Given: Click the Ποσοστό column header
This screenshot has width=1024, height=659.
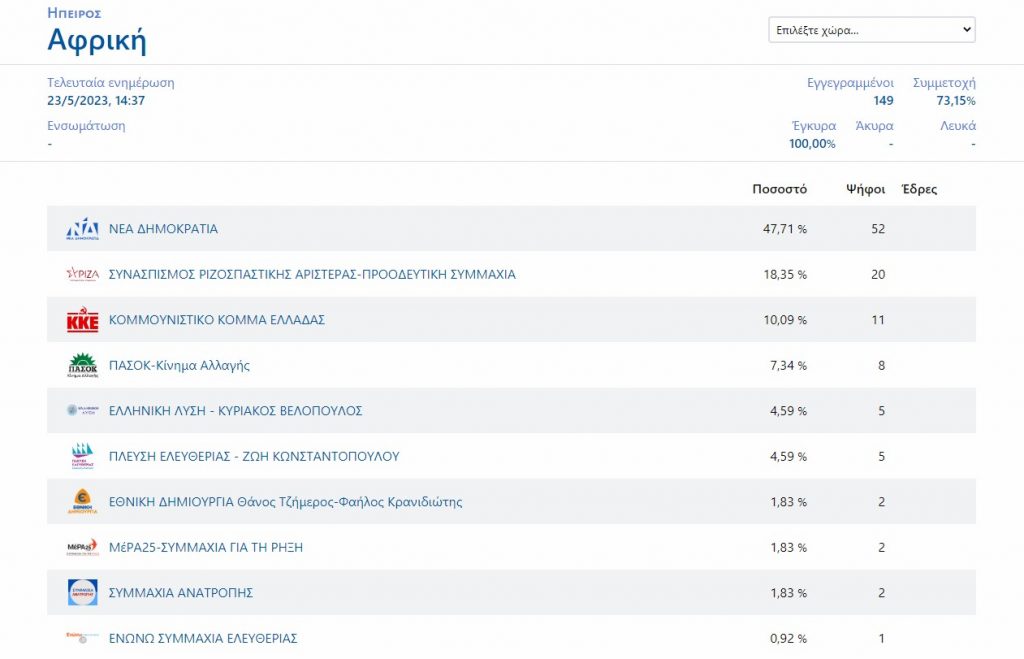Looking at the screenshot, I should tap(779, 189).
